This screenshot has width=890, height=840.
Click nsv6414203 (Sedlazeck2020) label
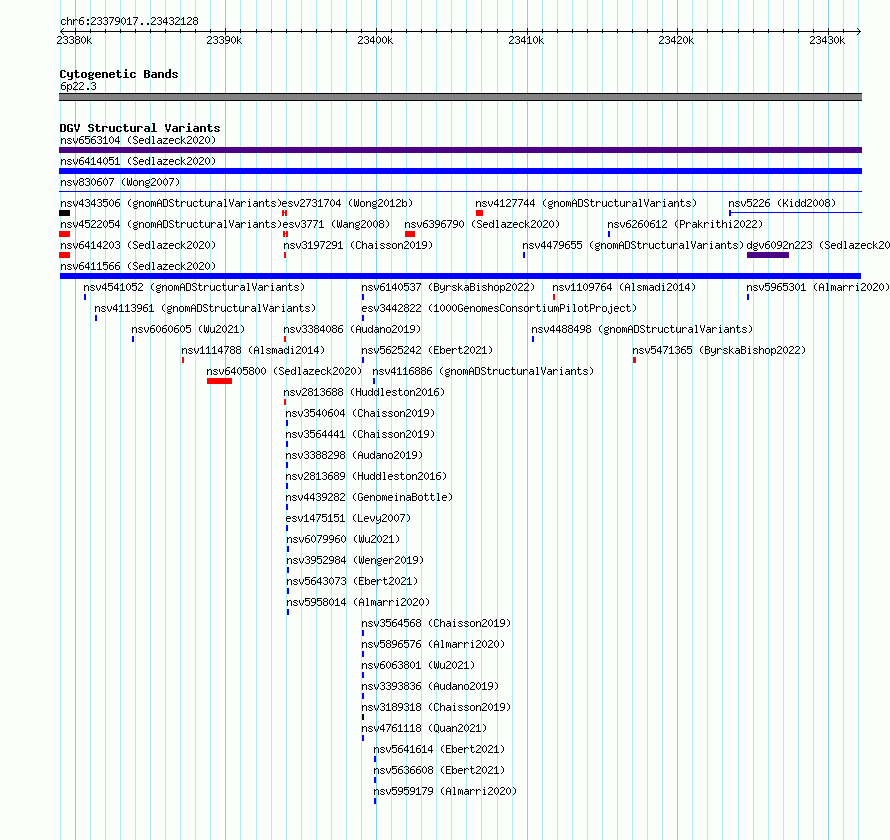click(x=138, y=245)
